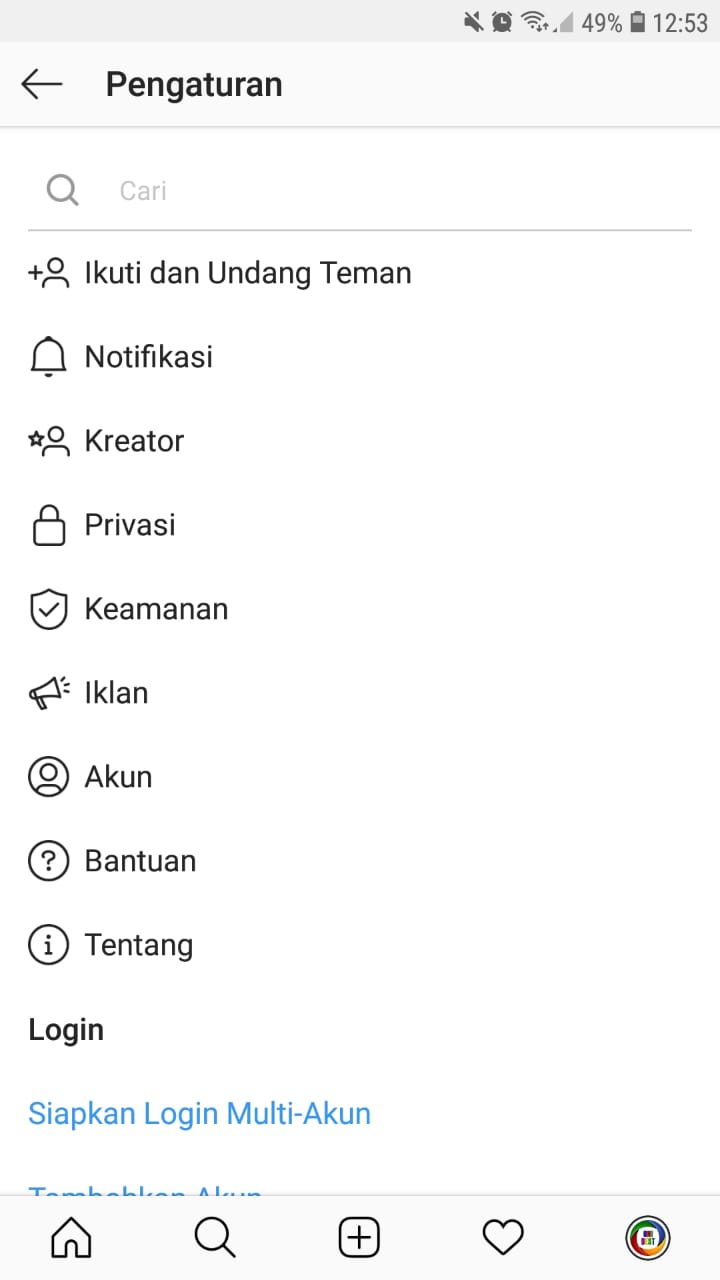This screenshot has height=1280, width=720.
Task: Tap the add-person icon beside Ikuti
Action: click(x=49, y=273)
